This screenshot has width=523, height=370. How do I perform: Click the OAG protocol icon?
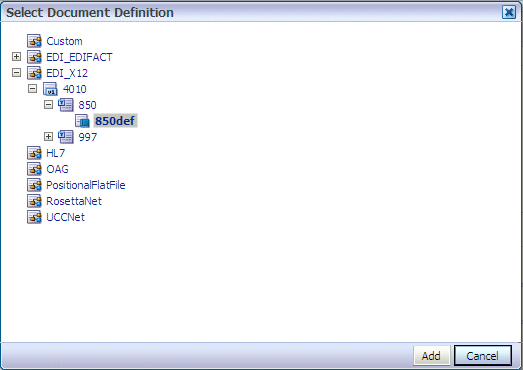pos(34,169)
